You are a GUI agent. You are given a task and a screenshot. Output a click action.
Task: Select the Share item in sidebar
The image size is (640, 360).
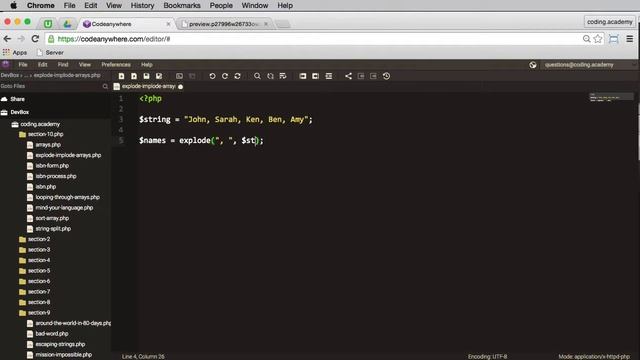(x=18, y=99)
